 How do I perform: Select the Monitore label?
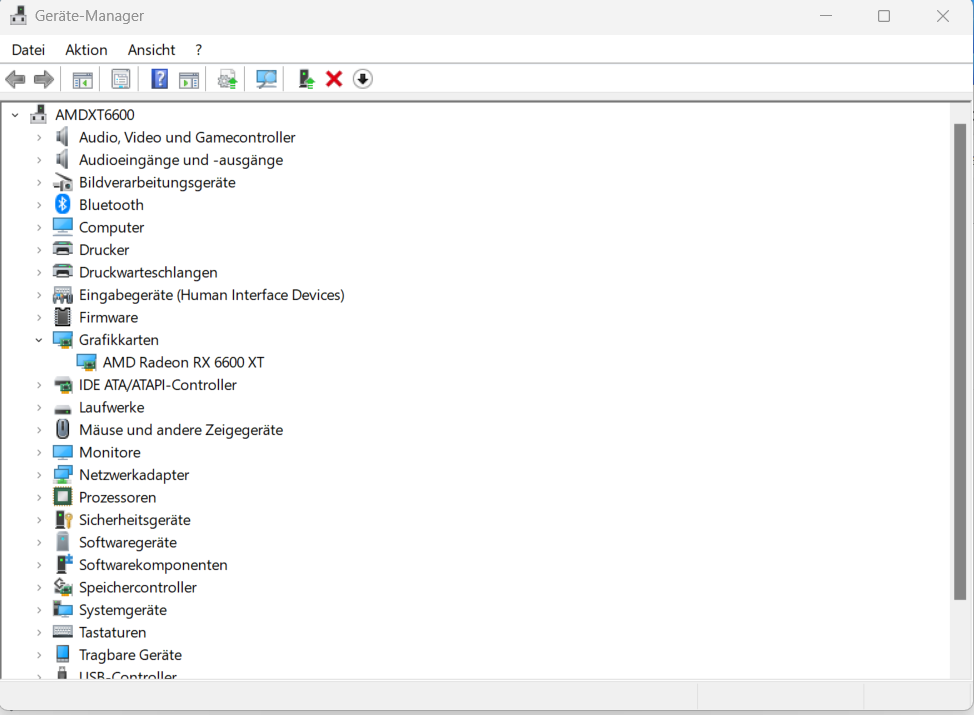point(110,452)
